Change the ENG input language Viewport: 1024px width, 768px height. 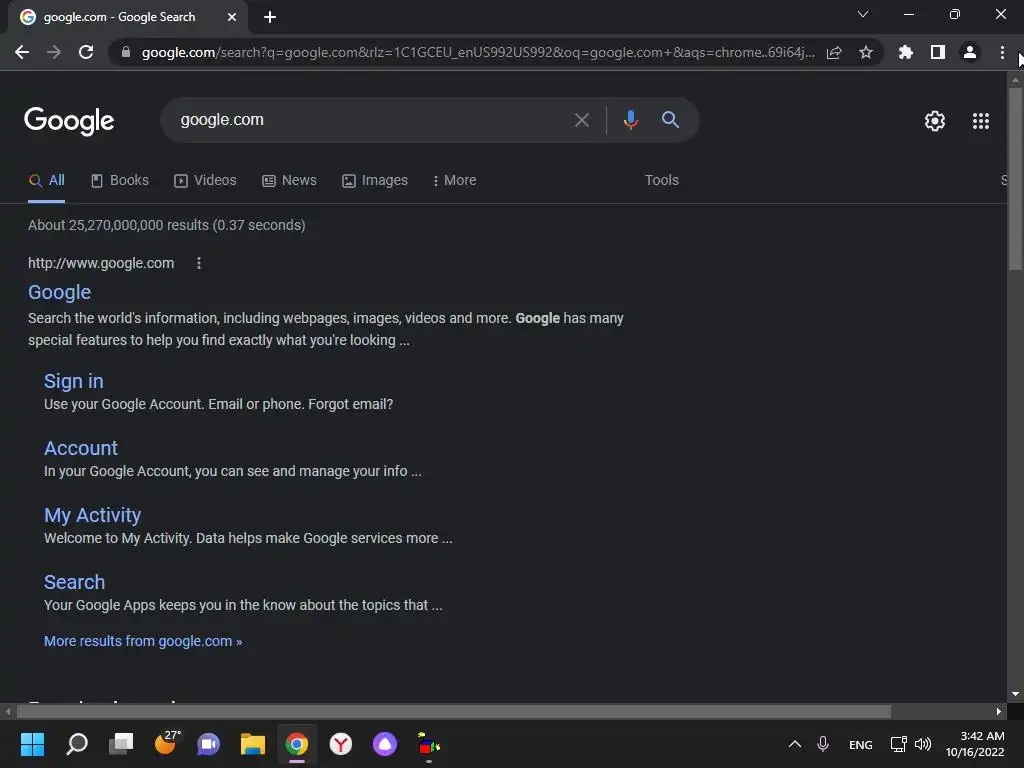861,744
